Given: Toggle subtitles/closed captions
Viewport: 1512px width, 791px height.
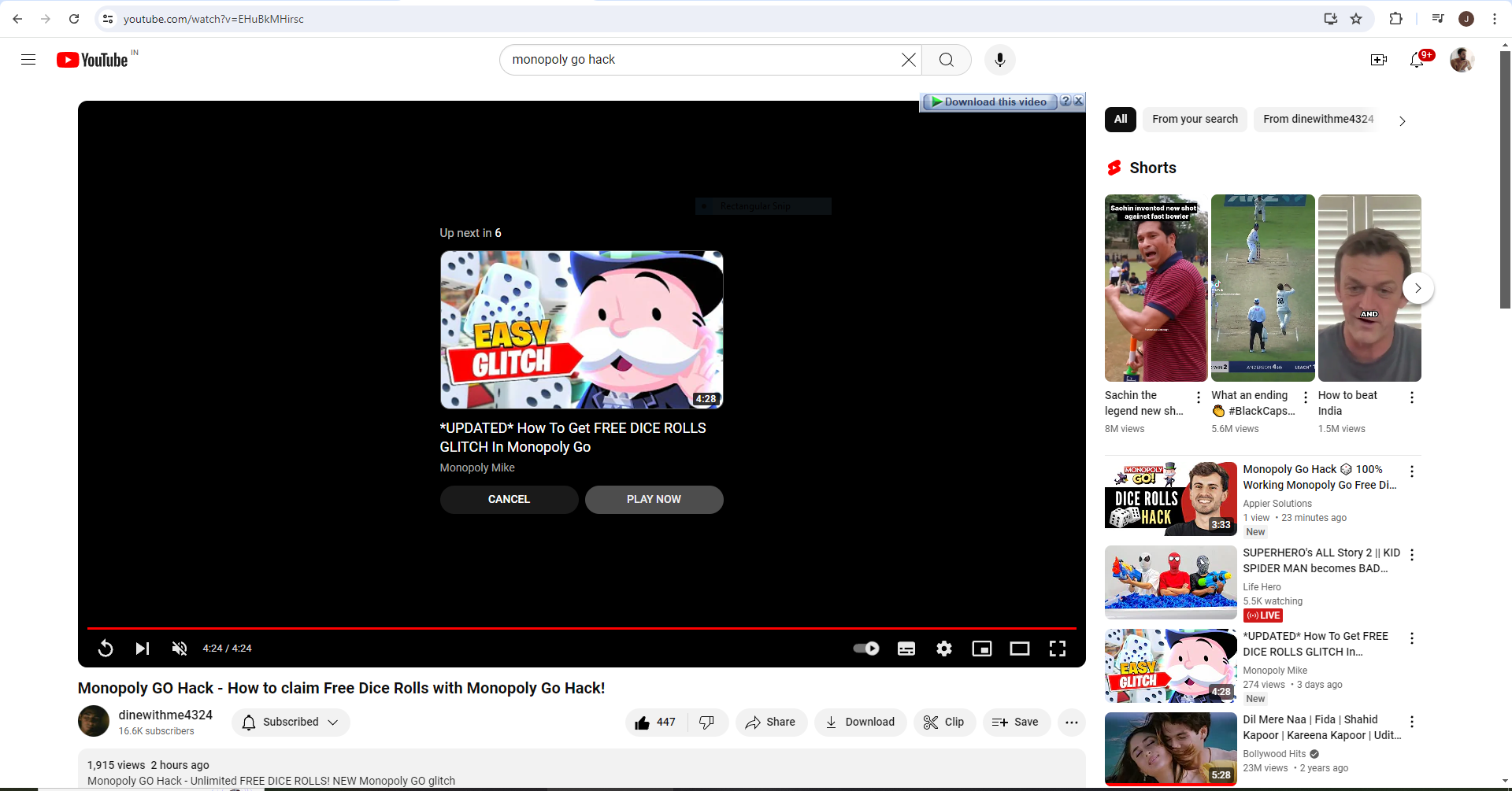Looking at the screenshot, I should [x=906, y=649].
